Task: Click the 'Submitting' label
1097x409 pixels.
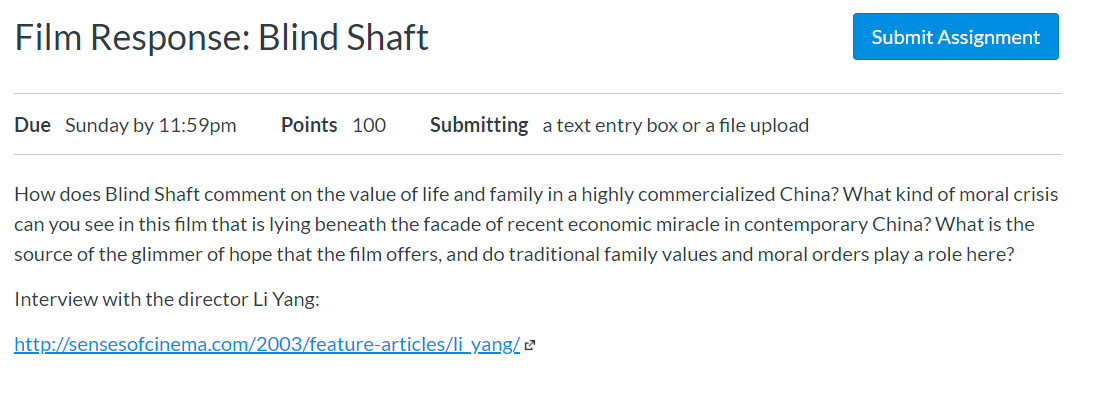Action: tap(479, 126)
